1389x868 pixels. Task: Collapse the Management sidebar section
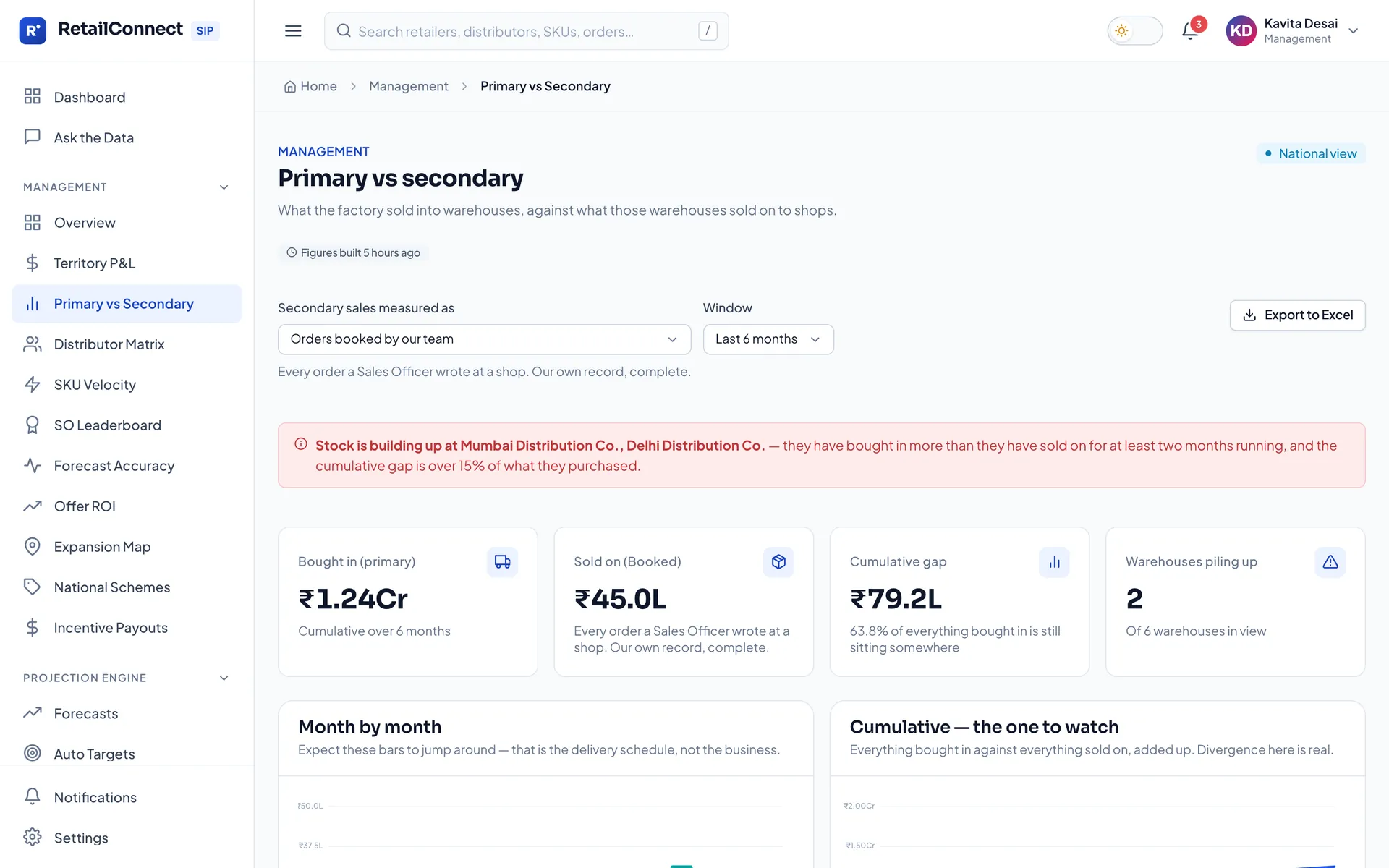tap(224, 187)
